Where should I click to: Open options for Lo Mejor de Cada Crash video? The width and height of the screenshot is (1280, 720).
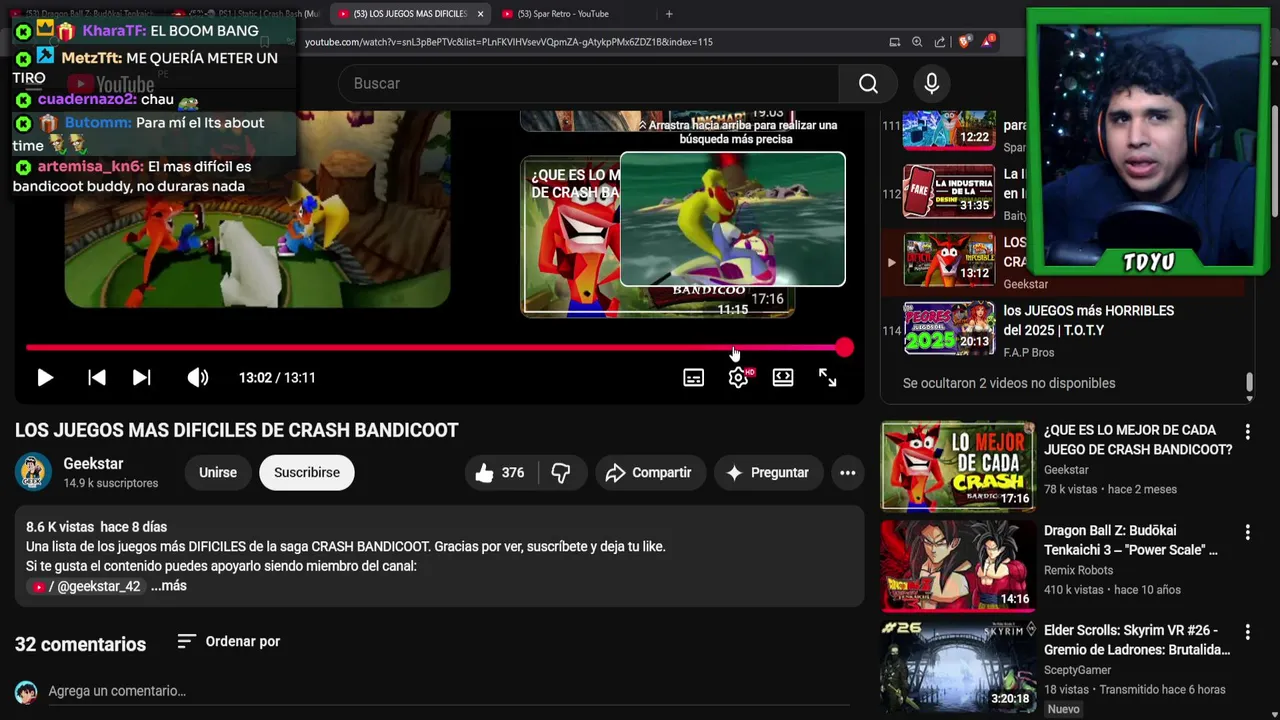coord(1247,432)
